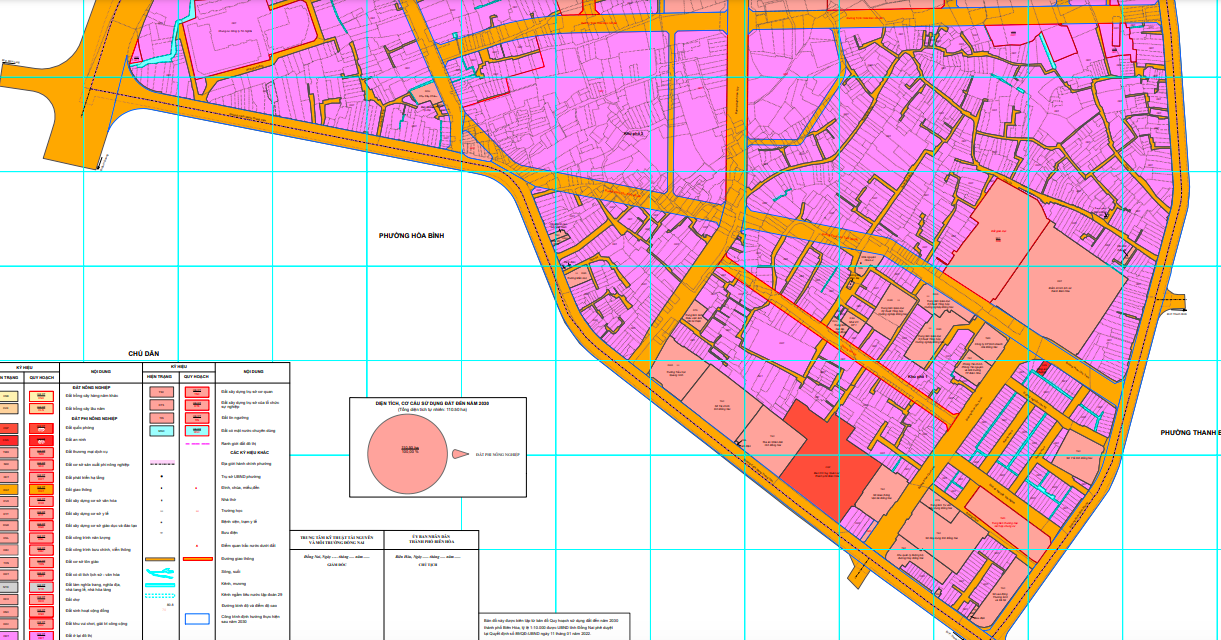Click legend row 'Đất xây dựng cơ sở y tế'
1221x640 pixels.
coord(87,514)
